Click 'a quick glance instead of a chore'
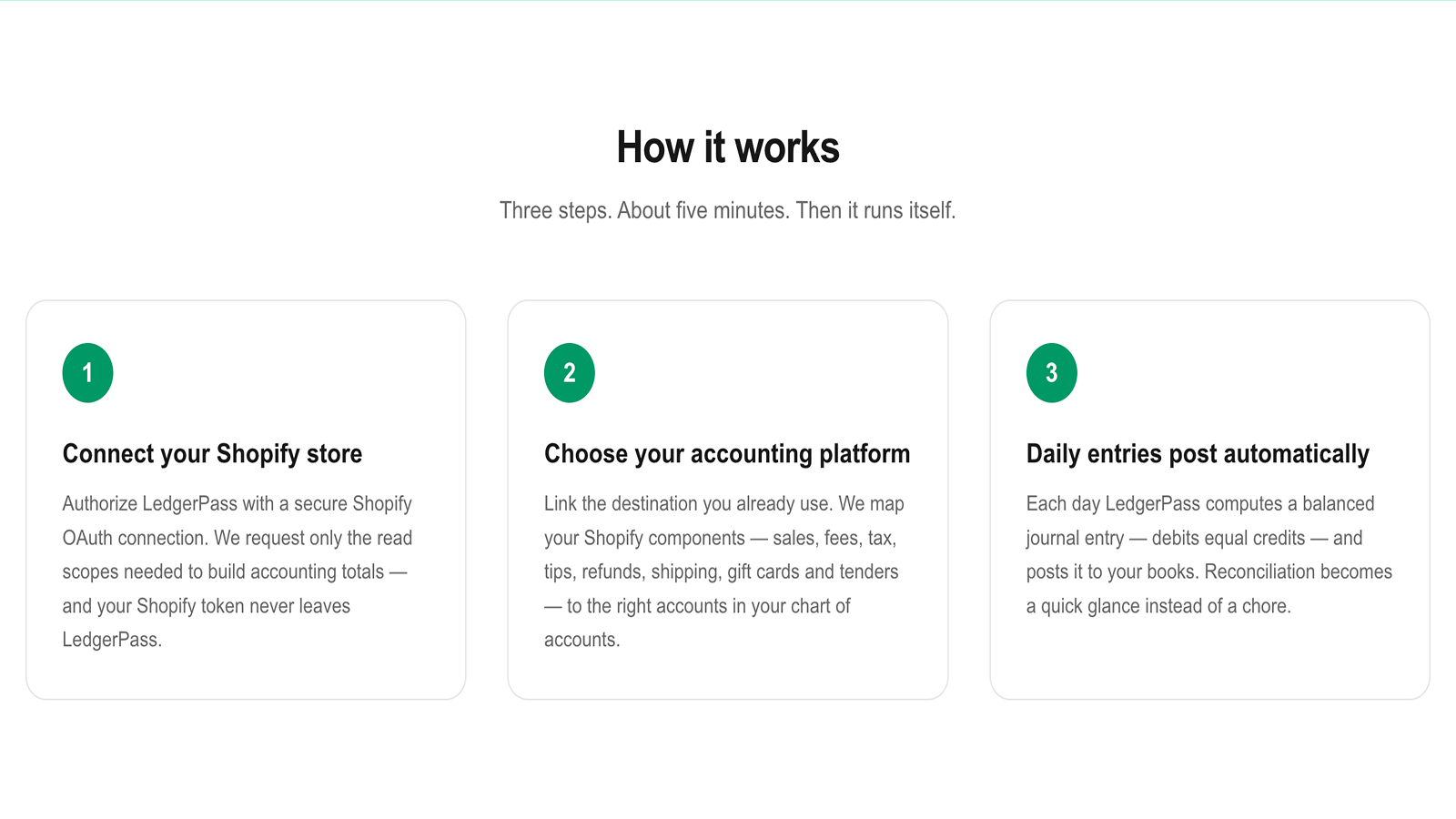This screenshot has width=1456, height=819. 1158,606
